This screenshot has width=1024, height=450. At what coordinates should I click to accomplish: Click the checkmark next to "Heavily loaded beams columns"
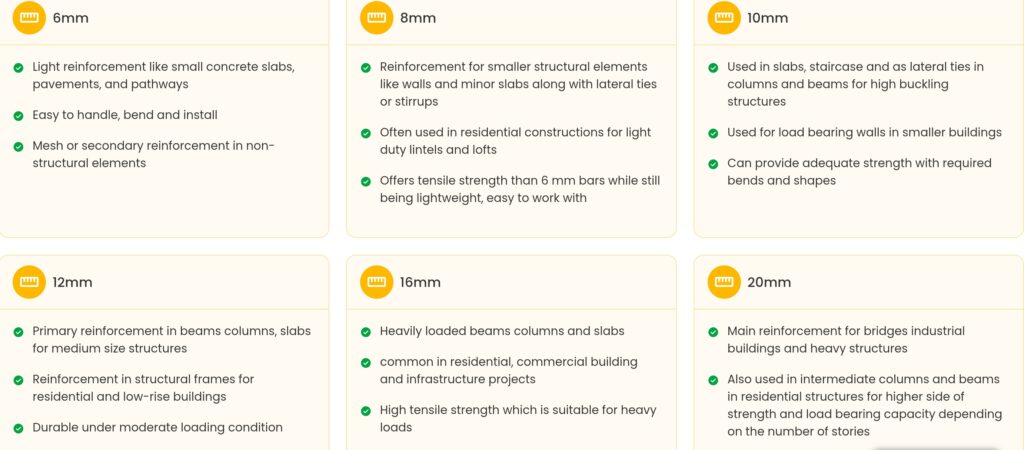coord(366,332)
